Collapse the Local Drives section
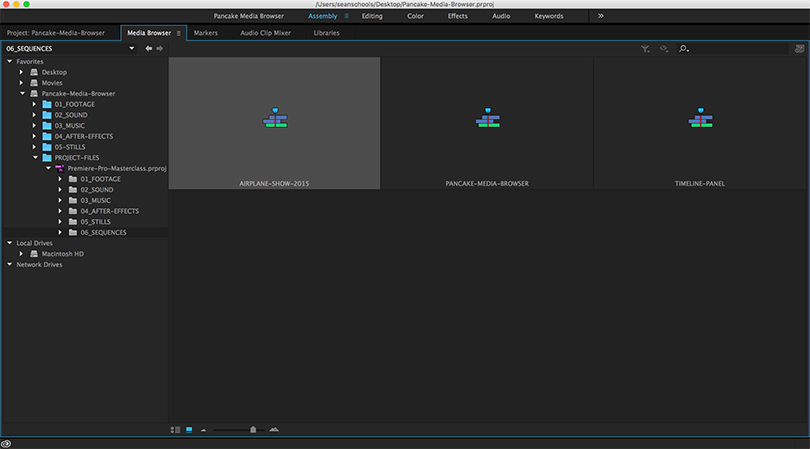810x449 pixels. click(x=9, y=243)
